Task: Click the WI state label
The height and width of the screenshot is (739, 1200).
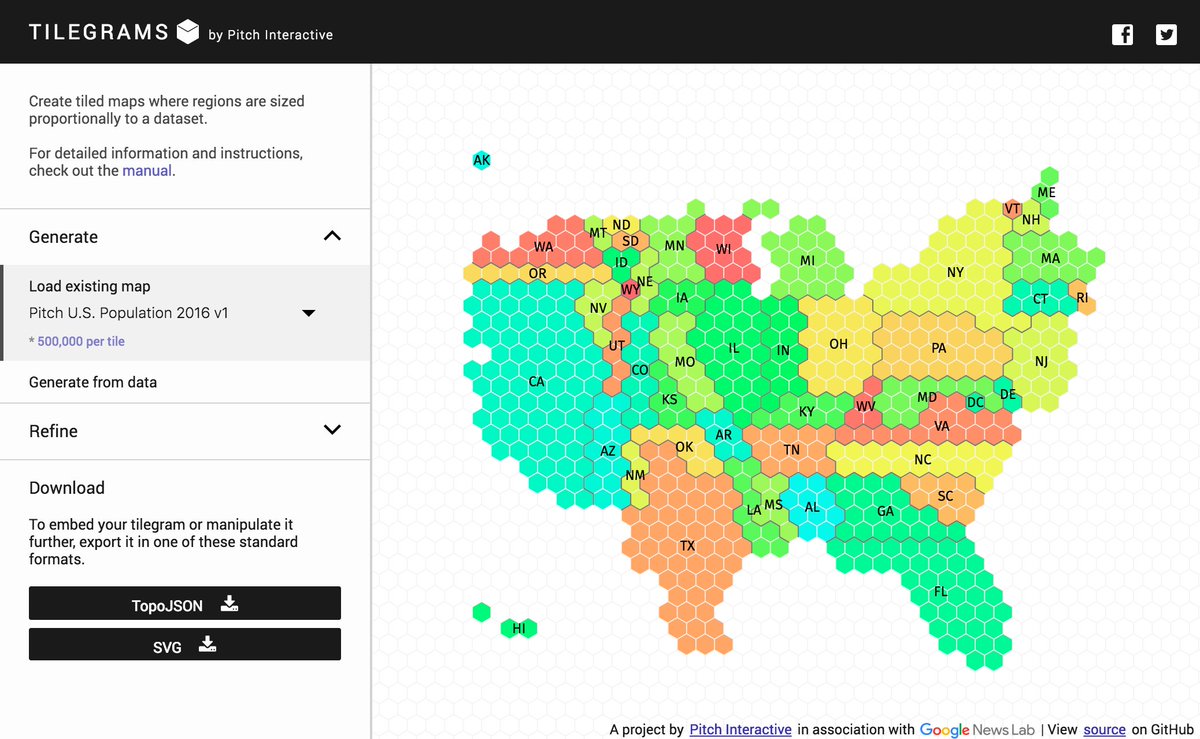Action: coord(724,249)
